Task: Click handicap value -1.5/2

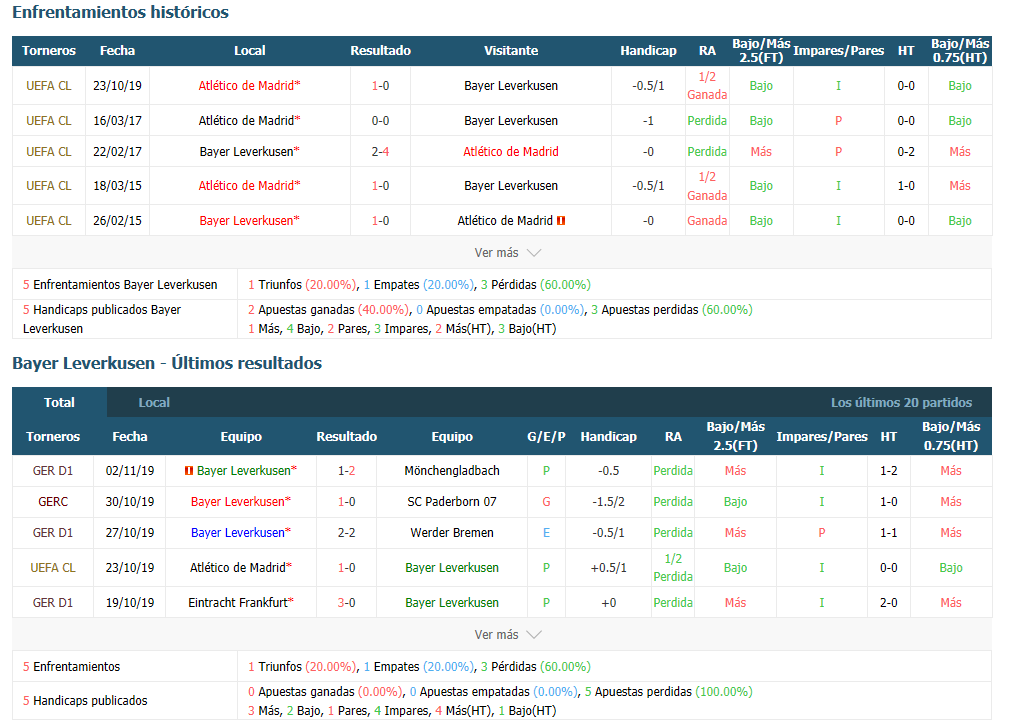Action: coord(608,502)
